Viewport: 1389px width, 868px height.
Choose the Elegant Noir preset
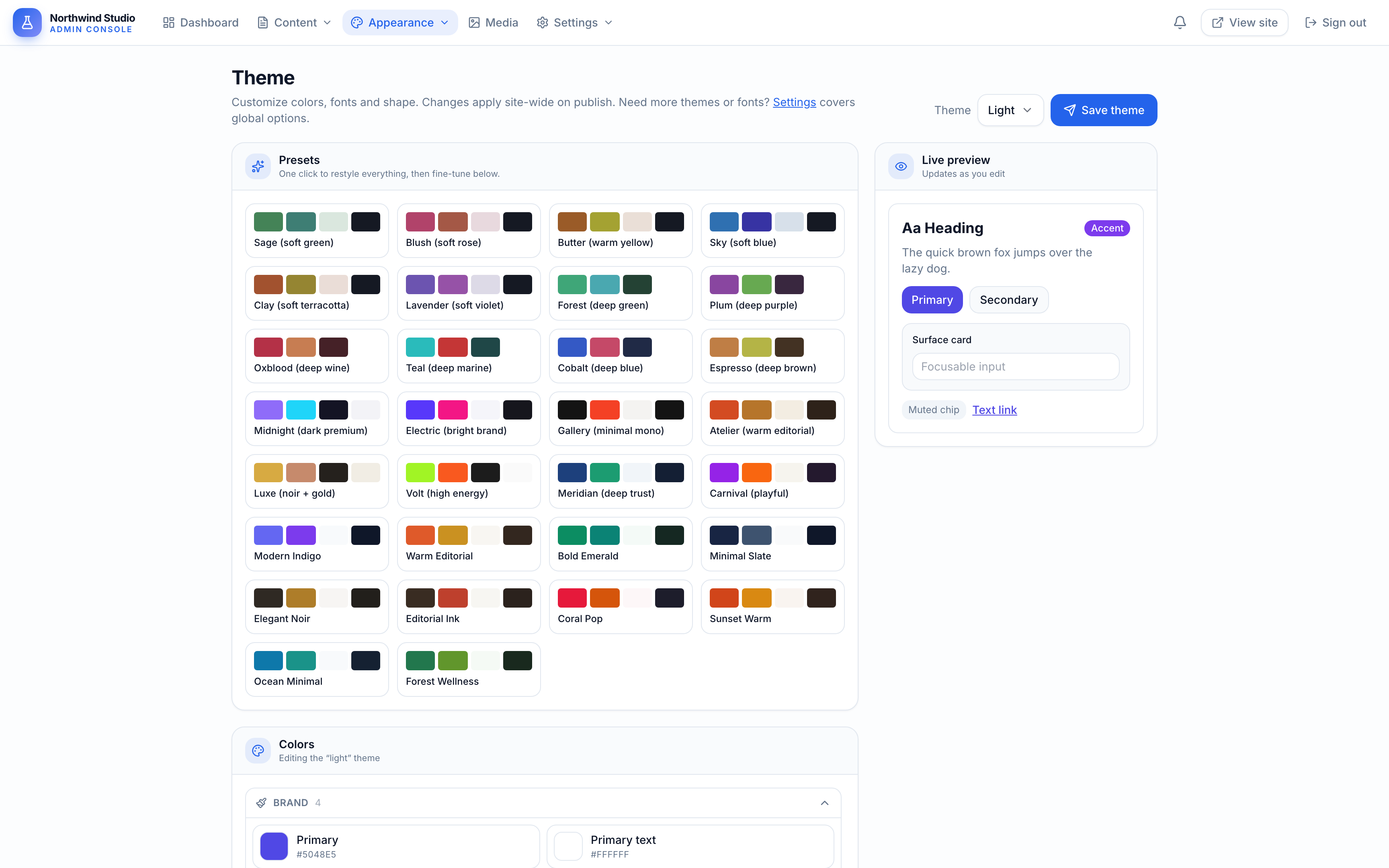click(317, 607)
